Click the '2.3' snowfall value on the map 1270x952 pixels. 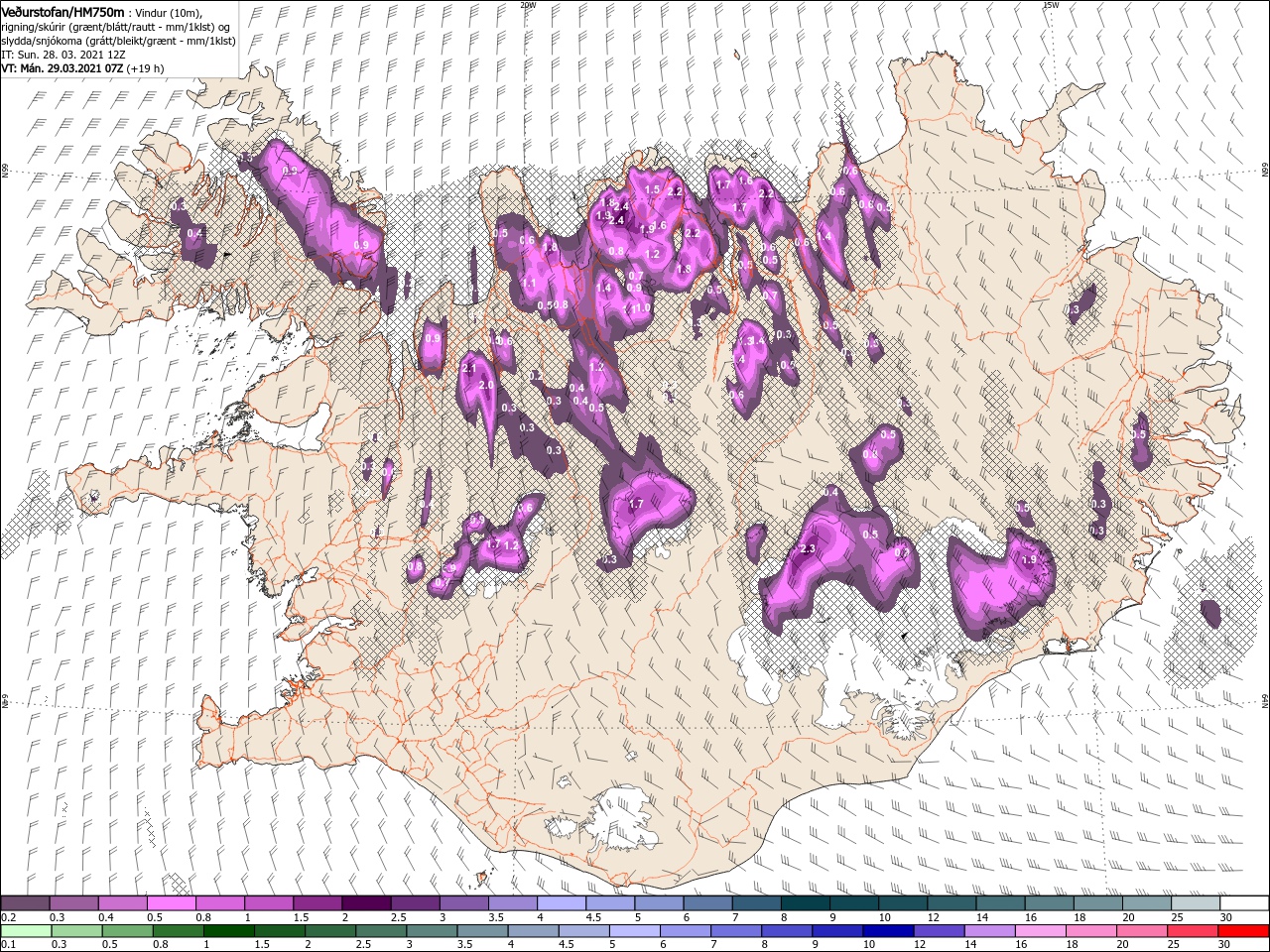[807, 548]
